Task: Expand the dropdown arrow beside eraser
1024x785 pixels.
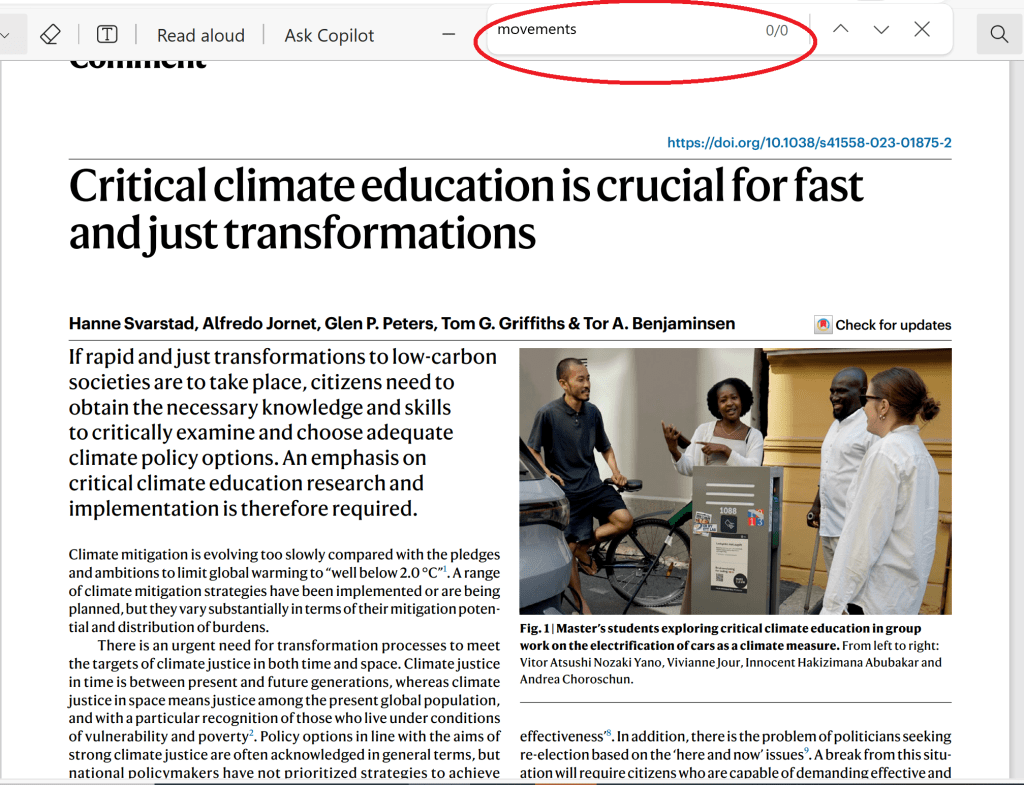Action: [8, 35]
